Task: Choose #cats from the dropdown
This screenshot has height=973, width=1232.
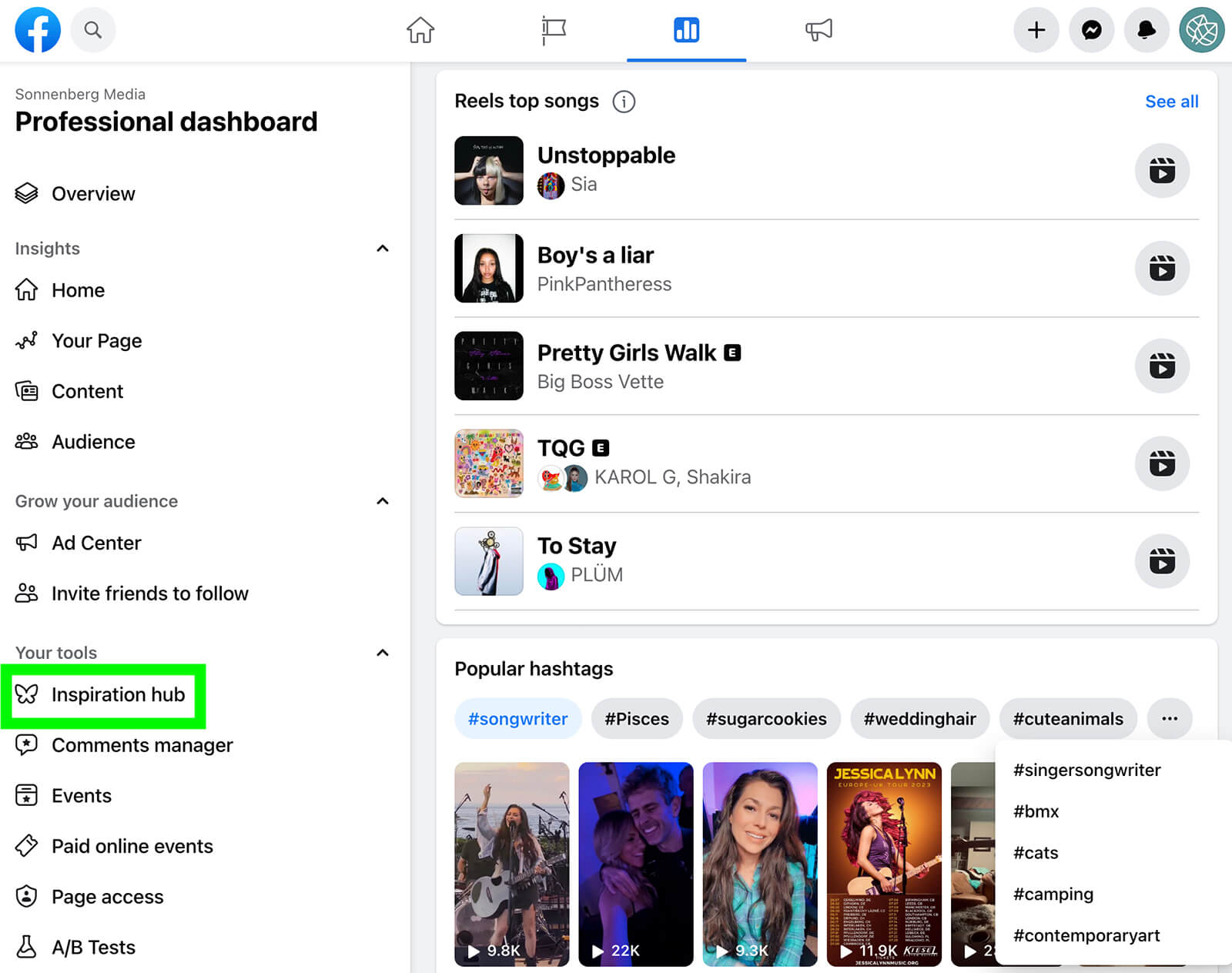Action: coord(1036,853)
